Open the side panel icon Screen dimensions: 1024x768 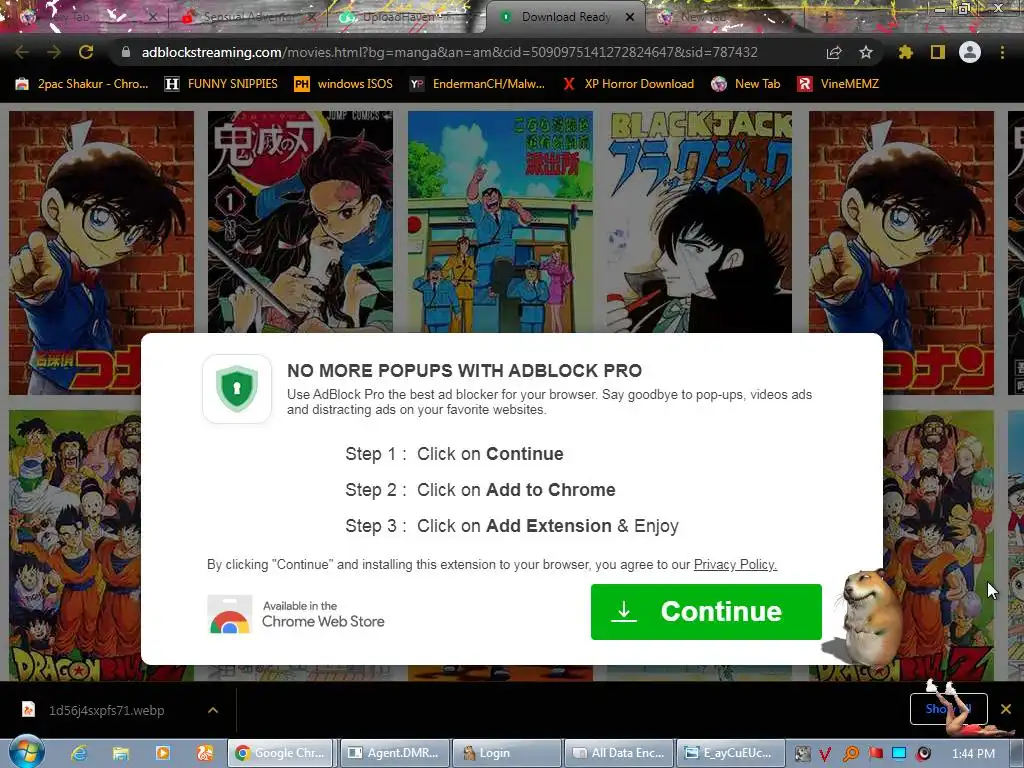(938, 52)
